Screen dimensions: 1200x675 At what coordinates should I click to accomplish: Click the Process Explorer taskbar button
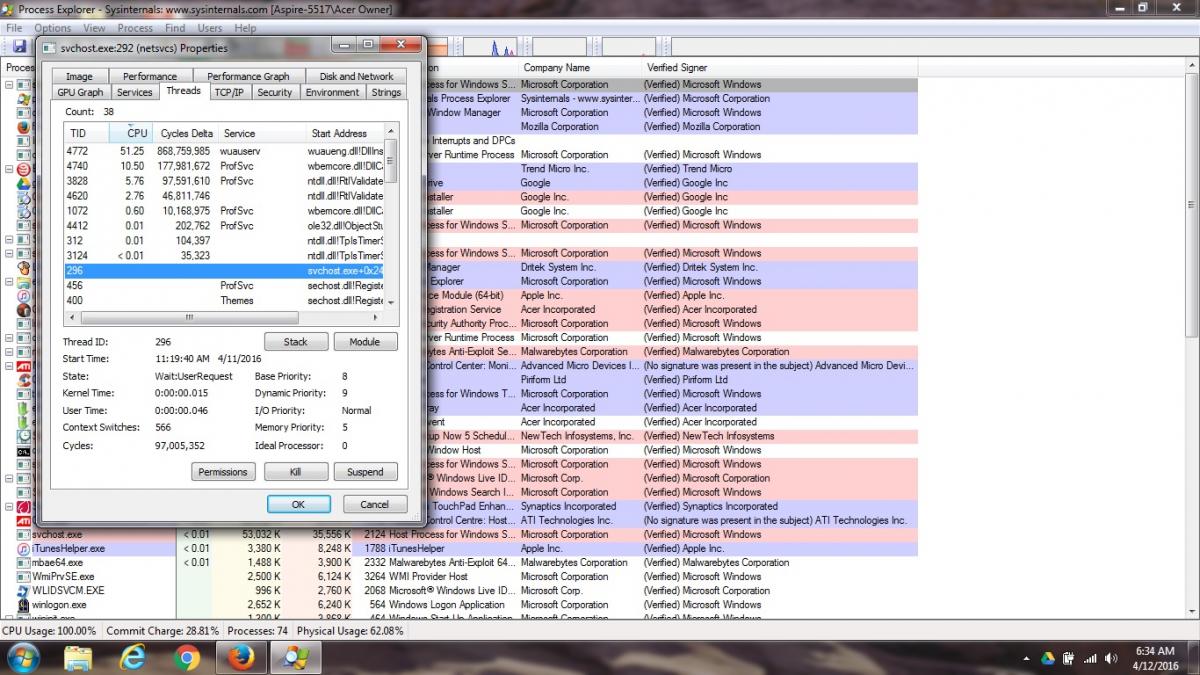[x=296, y=657]
